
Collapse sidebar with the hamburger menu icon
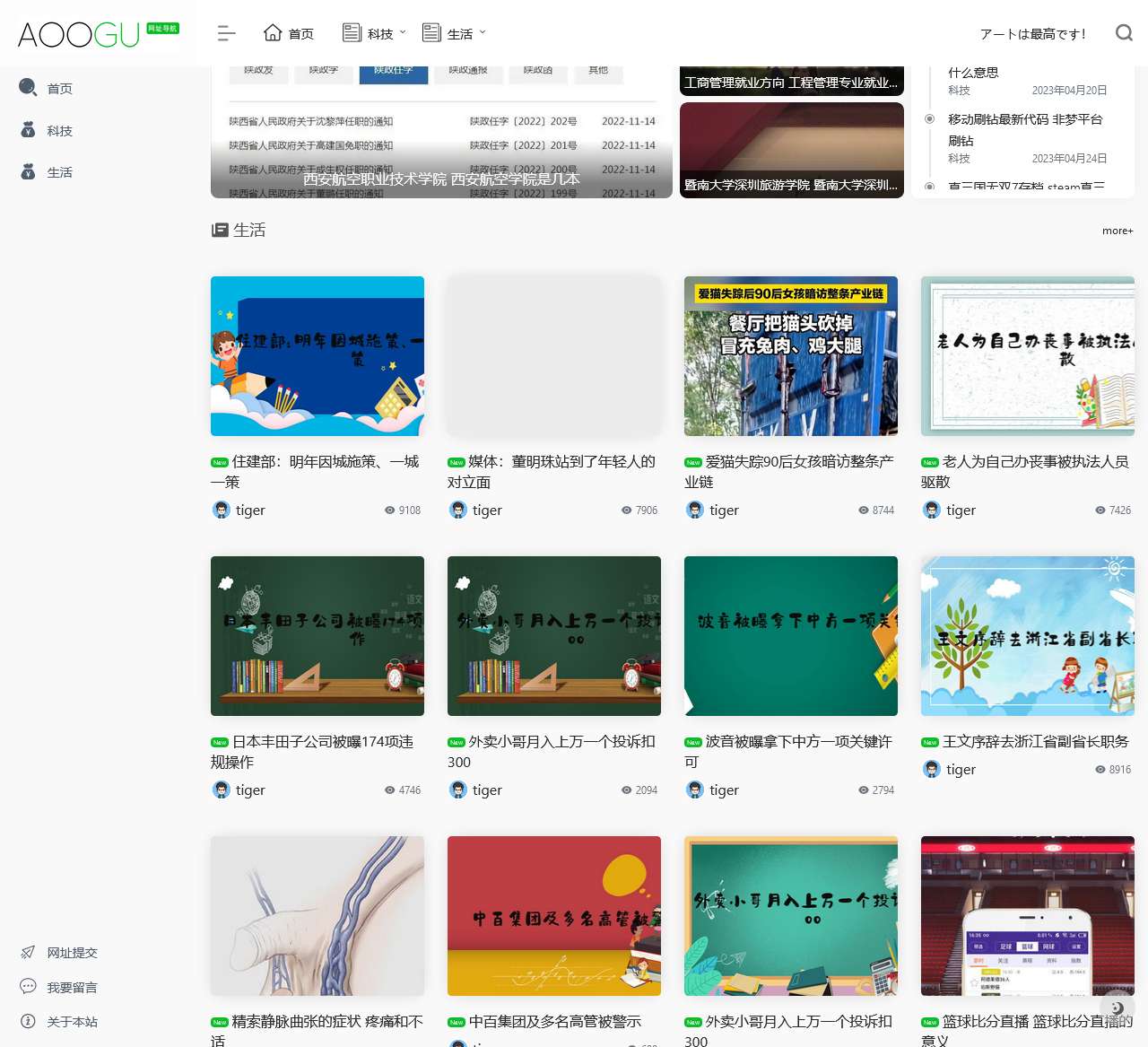tap(226, 34)
